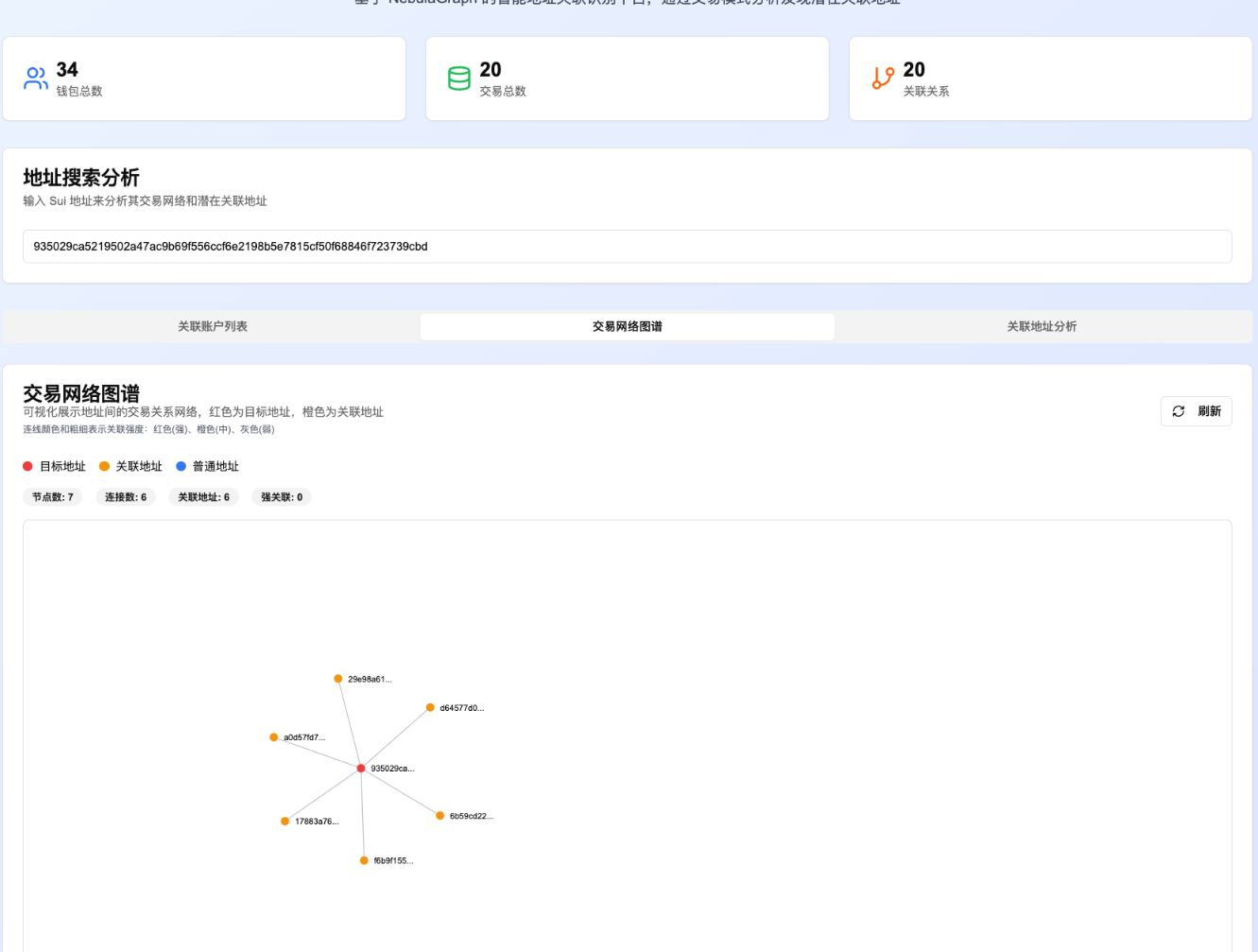The height and width of the screenshot is (952, 1258).
Task: Click the database icon on 交易总数 card
Action: (459, 78)
